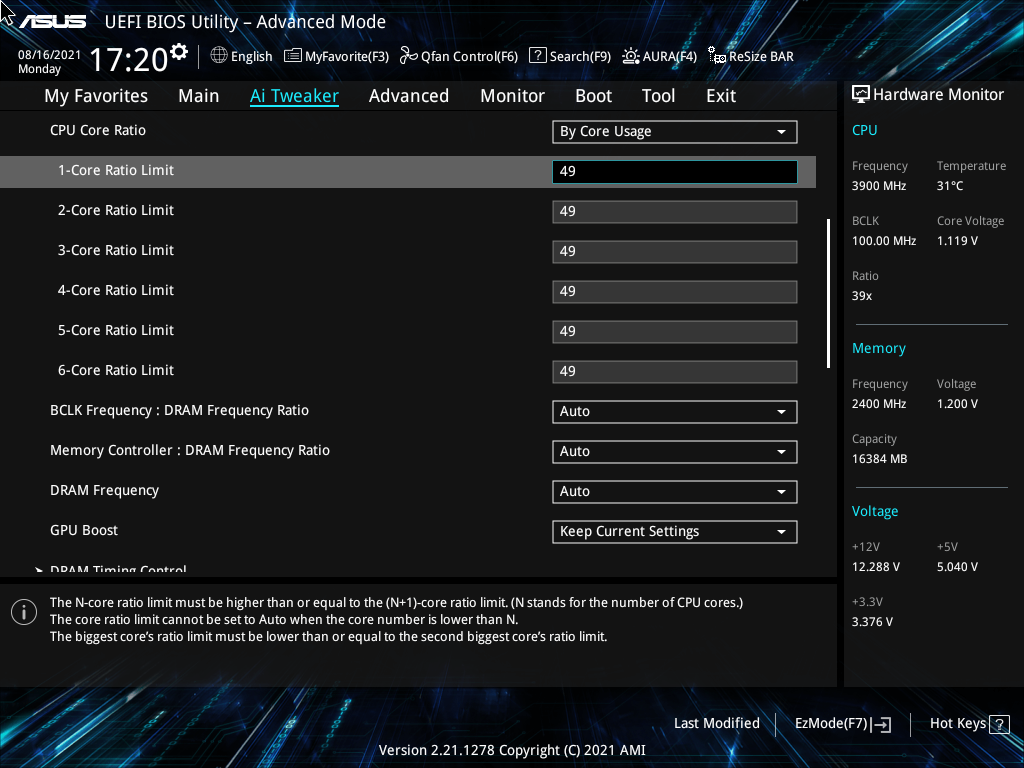Open MyFavorite(F3) text label
1024x768 pixels.
347,56
